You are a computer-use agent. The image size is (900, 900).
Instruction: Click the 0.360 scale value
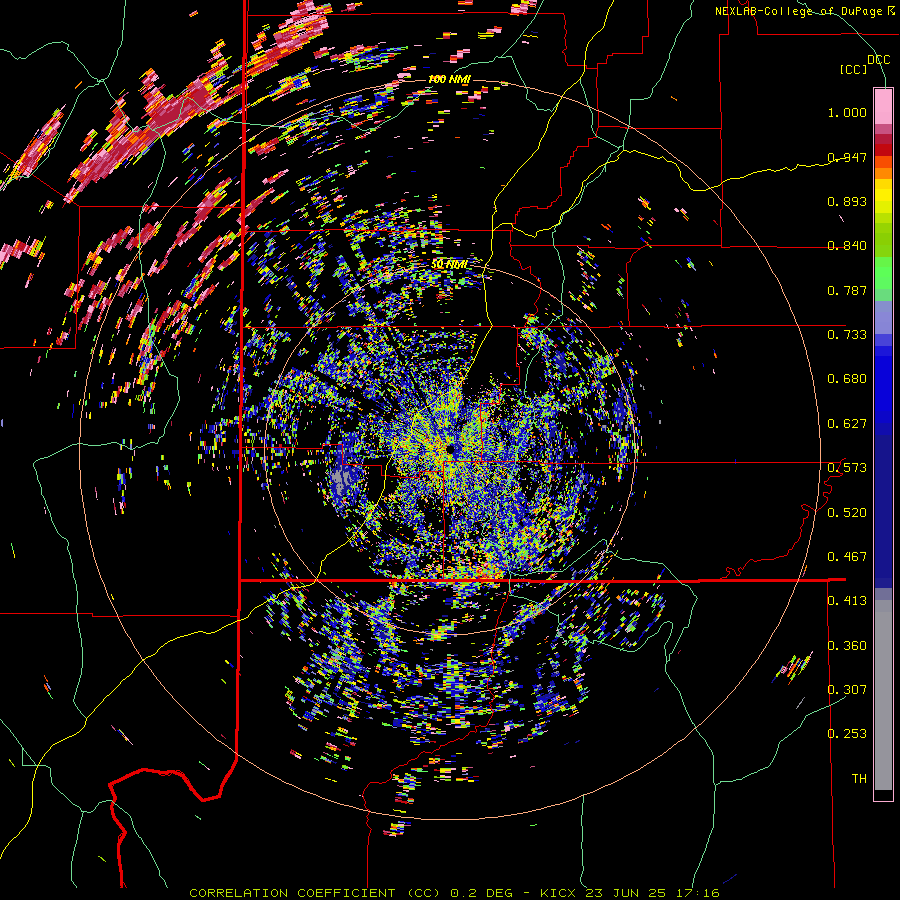tap(847, 646)
